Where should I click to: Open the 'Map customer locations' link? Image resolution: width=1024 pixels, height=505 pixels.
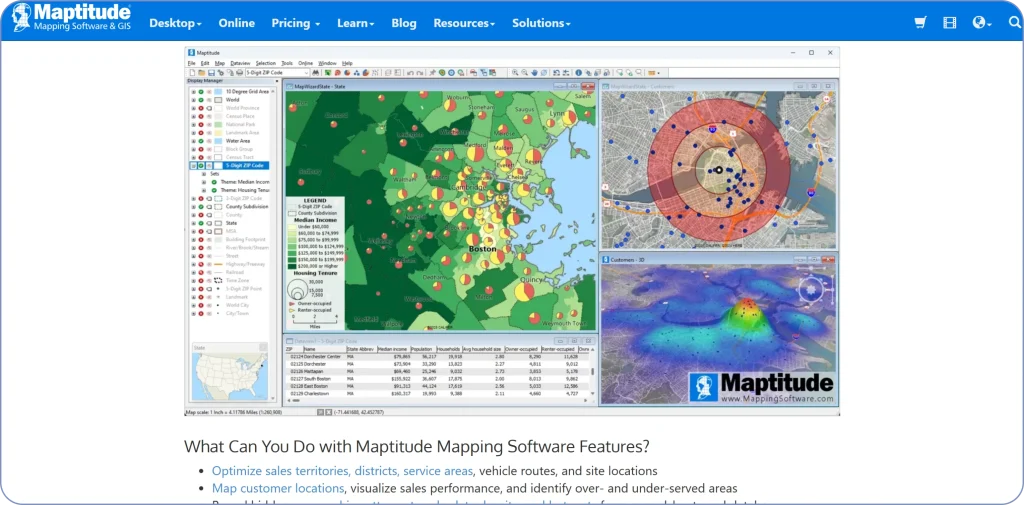coord(278,488)
